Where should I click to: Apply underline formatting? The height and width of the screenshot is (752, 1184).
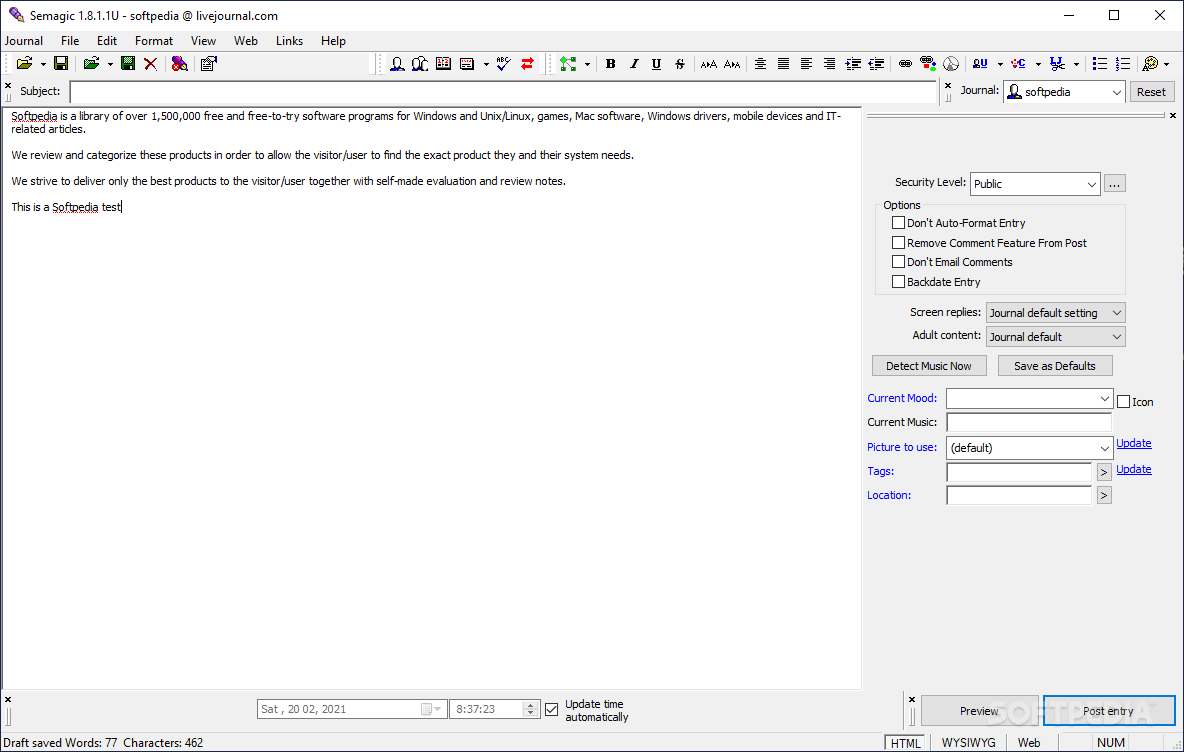656,63
